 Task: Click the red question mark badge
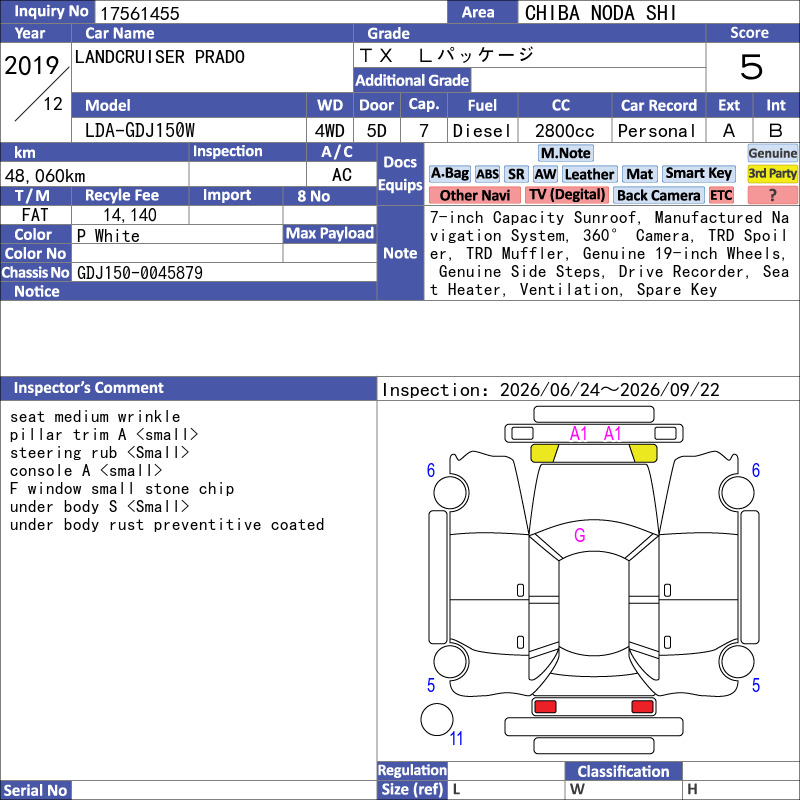pyautogui.click(x=772, y=195)
